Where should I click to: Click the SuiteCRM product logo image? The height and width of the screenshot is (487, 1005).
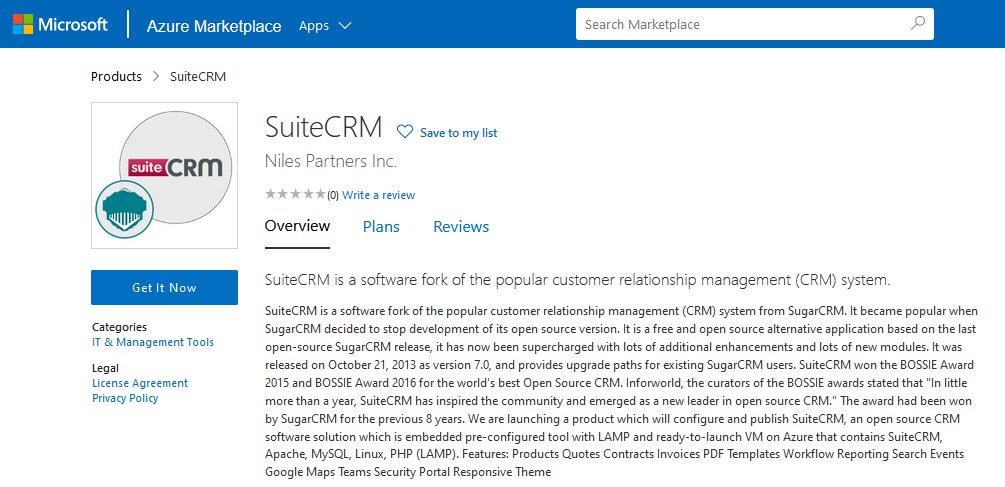tap(165, 173)
